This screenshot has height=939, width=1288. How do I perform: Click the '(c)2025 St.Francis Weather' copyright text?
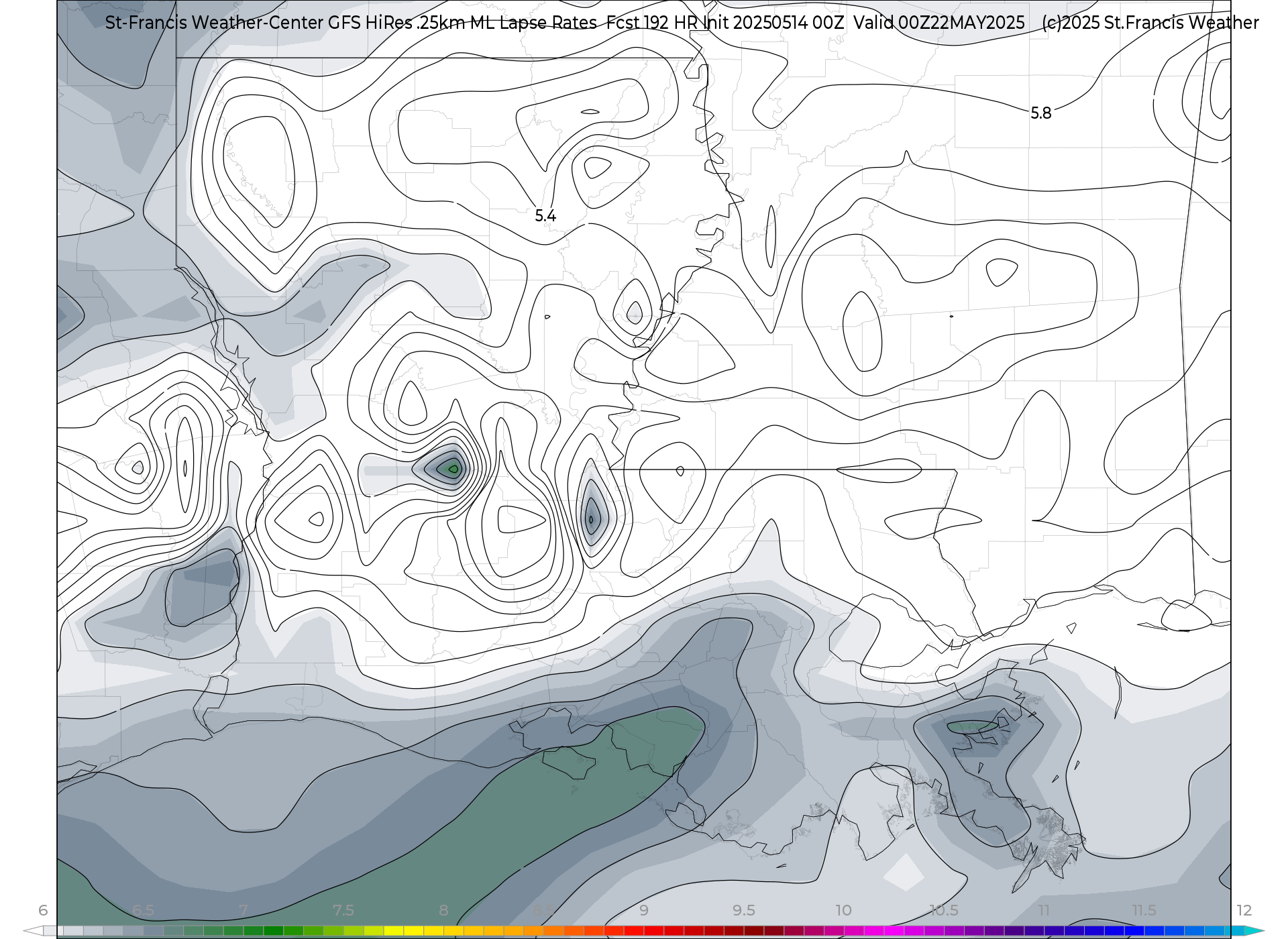pyautogui.click(x=1150, y=23)
